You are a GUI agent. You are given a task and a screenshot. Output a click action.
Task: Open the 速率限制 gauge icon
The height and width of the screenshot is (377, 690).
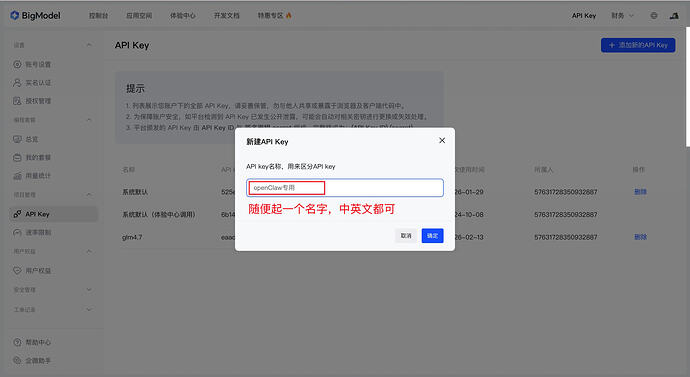[x=17, y=232]
